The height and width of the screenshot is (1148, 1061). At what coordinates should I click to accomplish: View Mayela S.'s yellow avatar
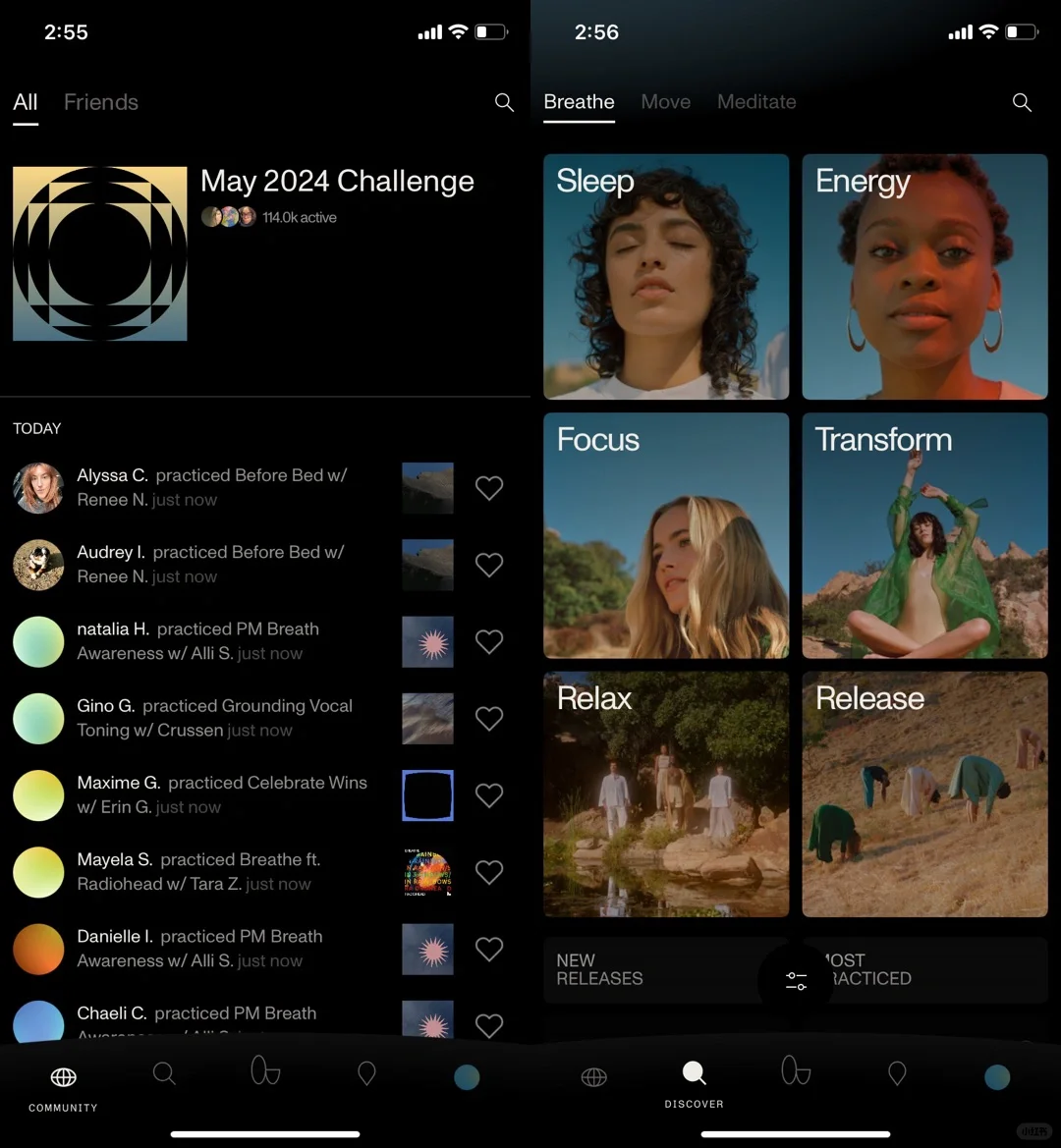click(39, 872)
